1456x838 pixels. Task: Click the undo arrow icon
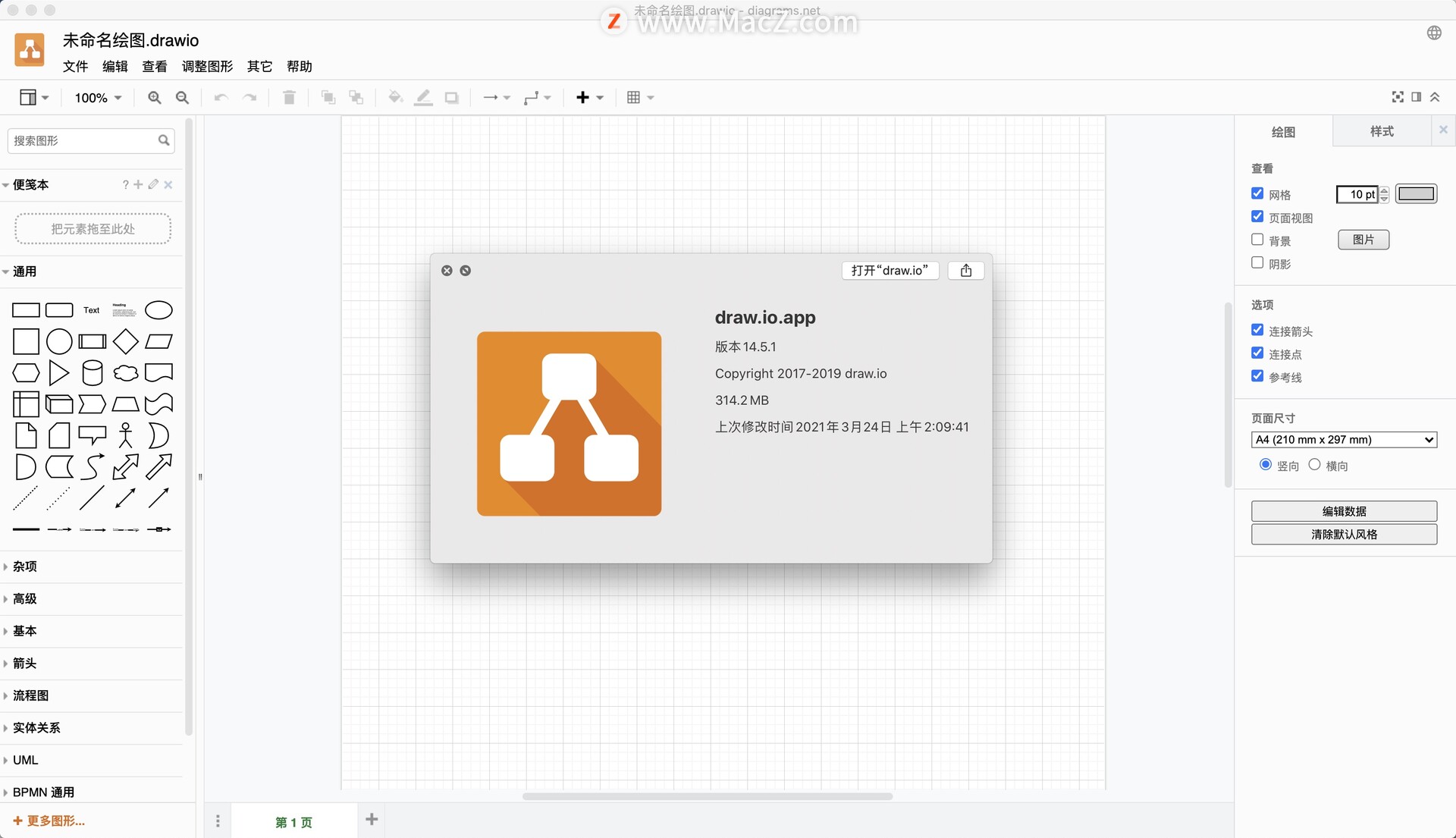tap(221, 98)
